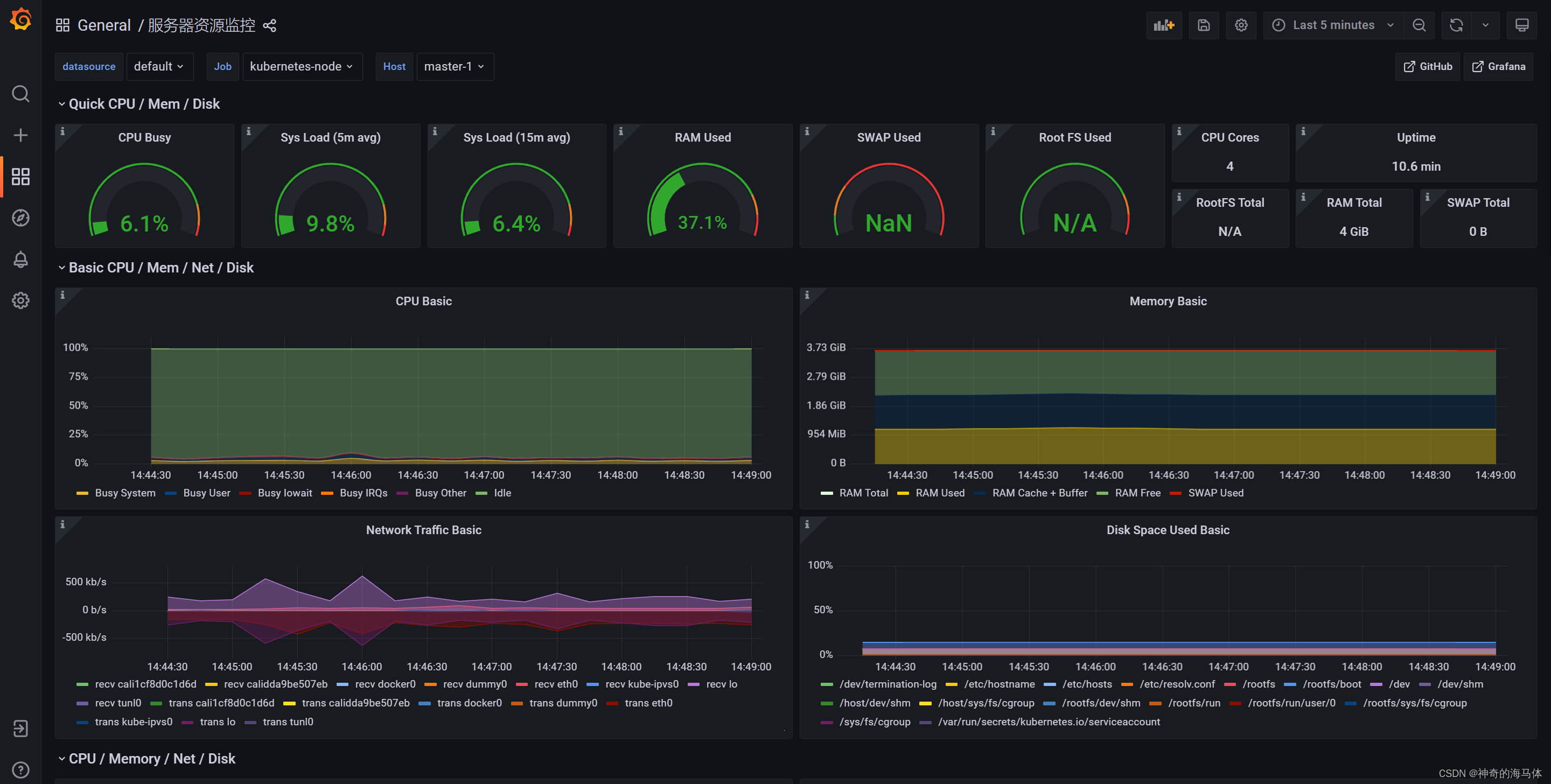Open the Help question mark icon

coord(20,769)
